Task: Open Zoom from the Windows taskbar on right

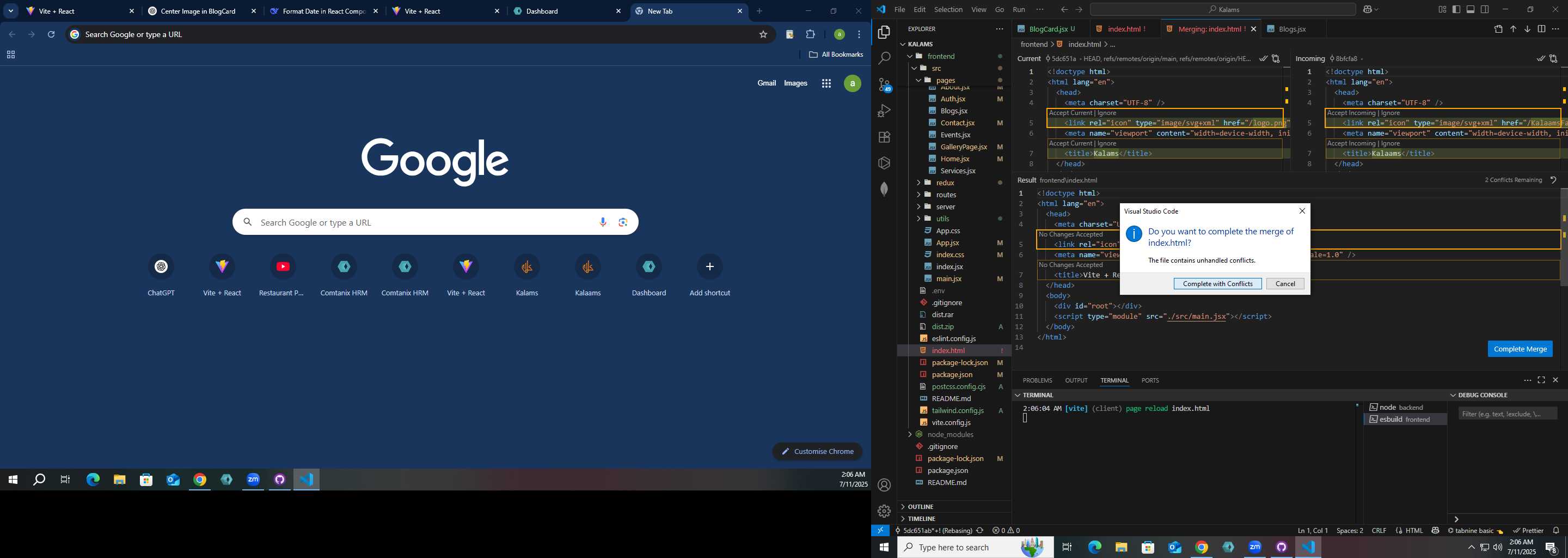Action: point(1254,547)
